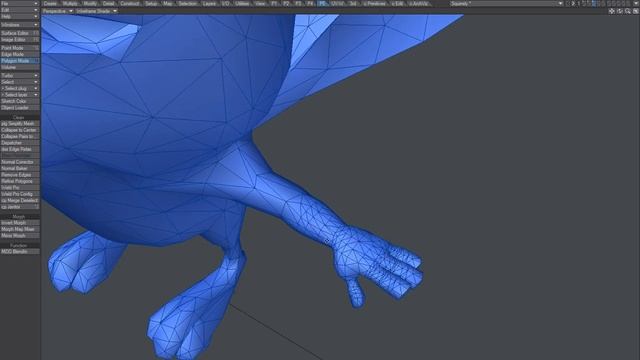Switch to the Detail tab
Screen dimensions: 640x360
[x=109, y=3]
